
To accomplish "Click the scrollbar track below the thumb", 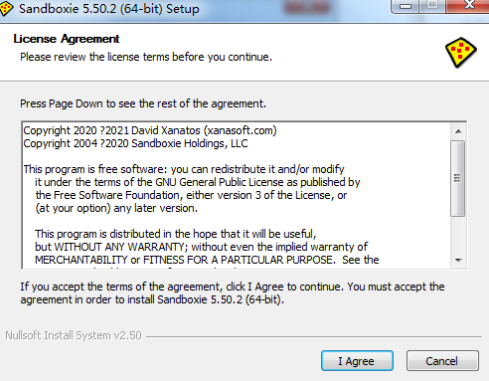I will (458, 235).
